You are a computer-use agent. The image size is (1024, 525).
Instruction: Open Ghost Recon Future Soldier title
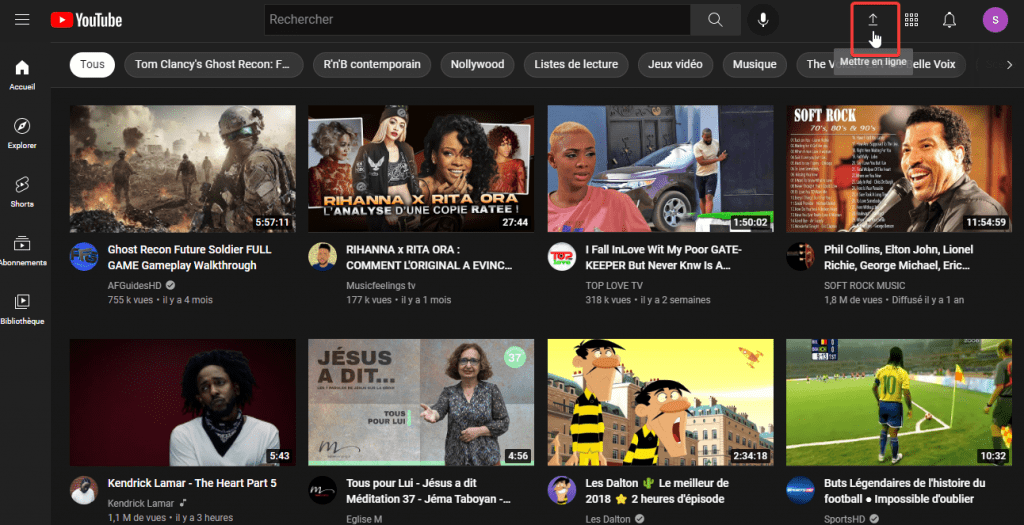click(189, 257)
